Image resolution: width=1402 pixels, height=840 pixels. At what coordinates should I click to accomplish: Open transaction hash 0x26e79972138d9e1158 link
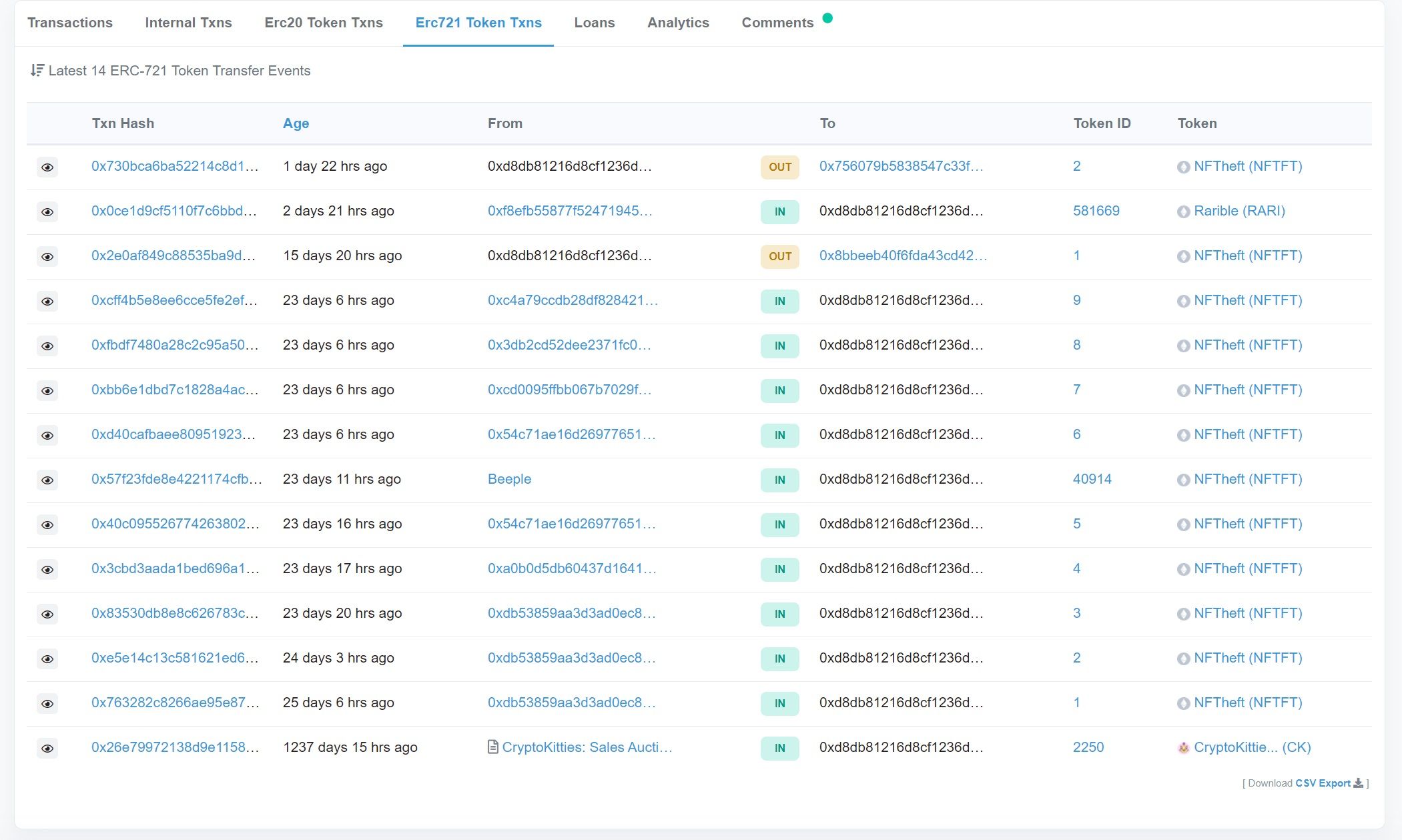click(x=175, y=747)
